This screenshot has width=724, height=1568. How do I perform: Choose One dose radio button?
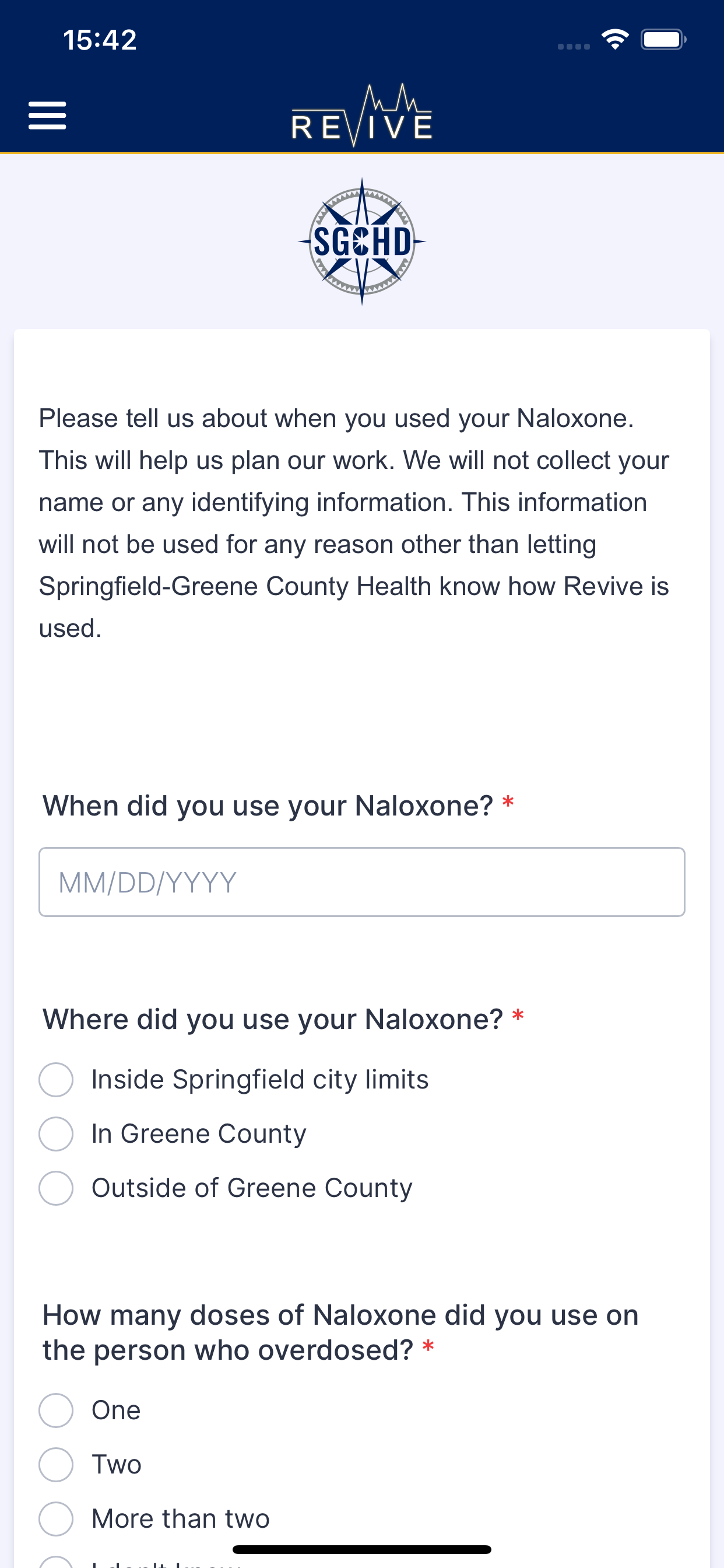click(56, 1410)
